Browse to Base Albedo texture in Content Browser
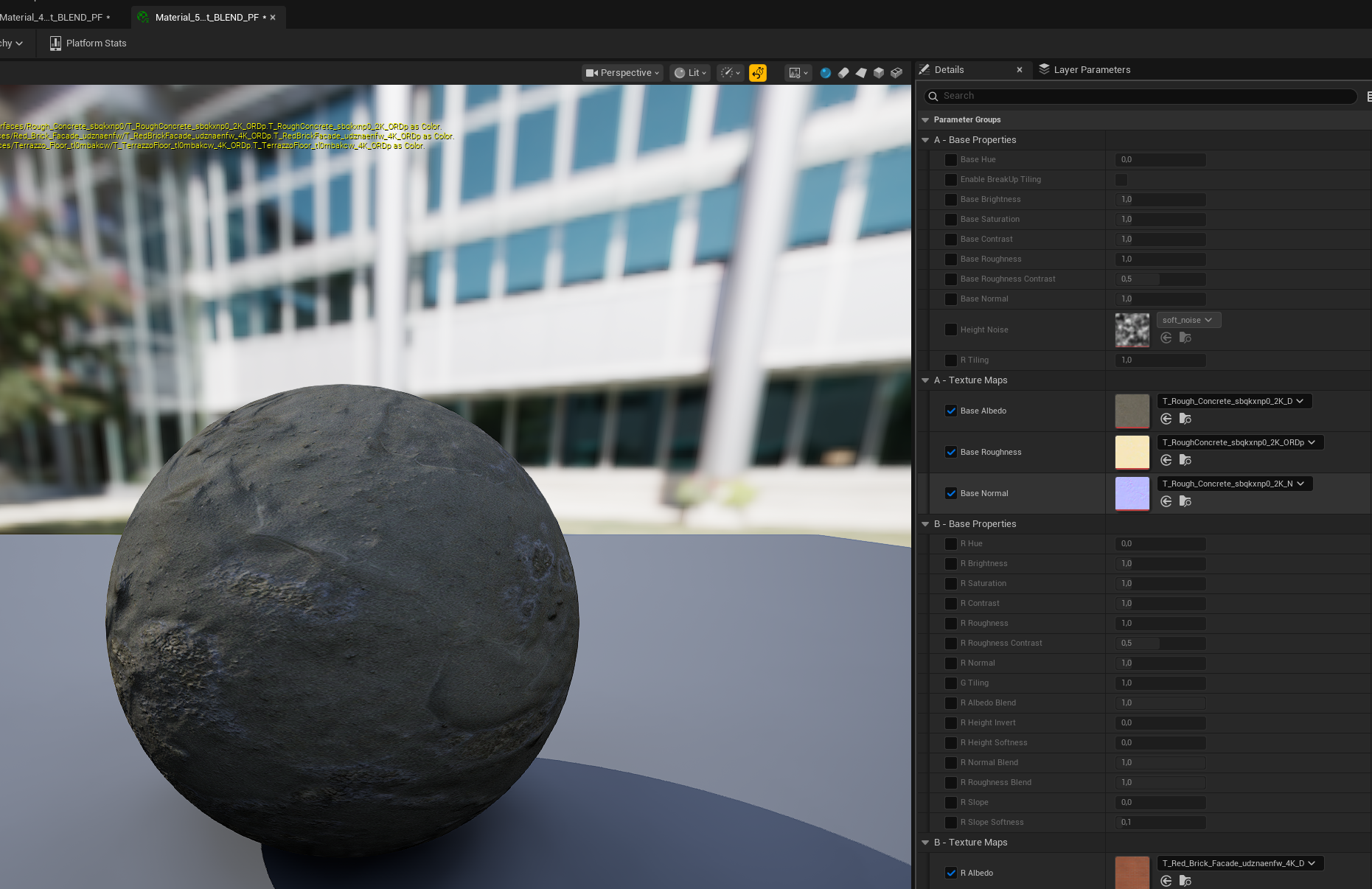Viewport: 1372px width, 889px height. 1185,419
